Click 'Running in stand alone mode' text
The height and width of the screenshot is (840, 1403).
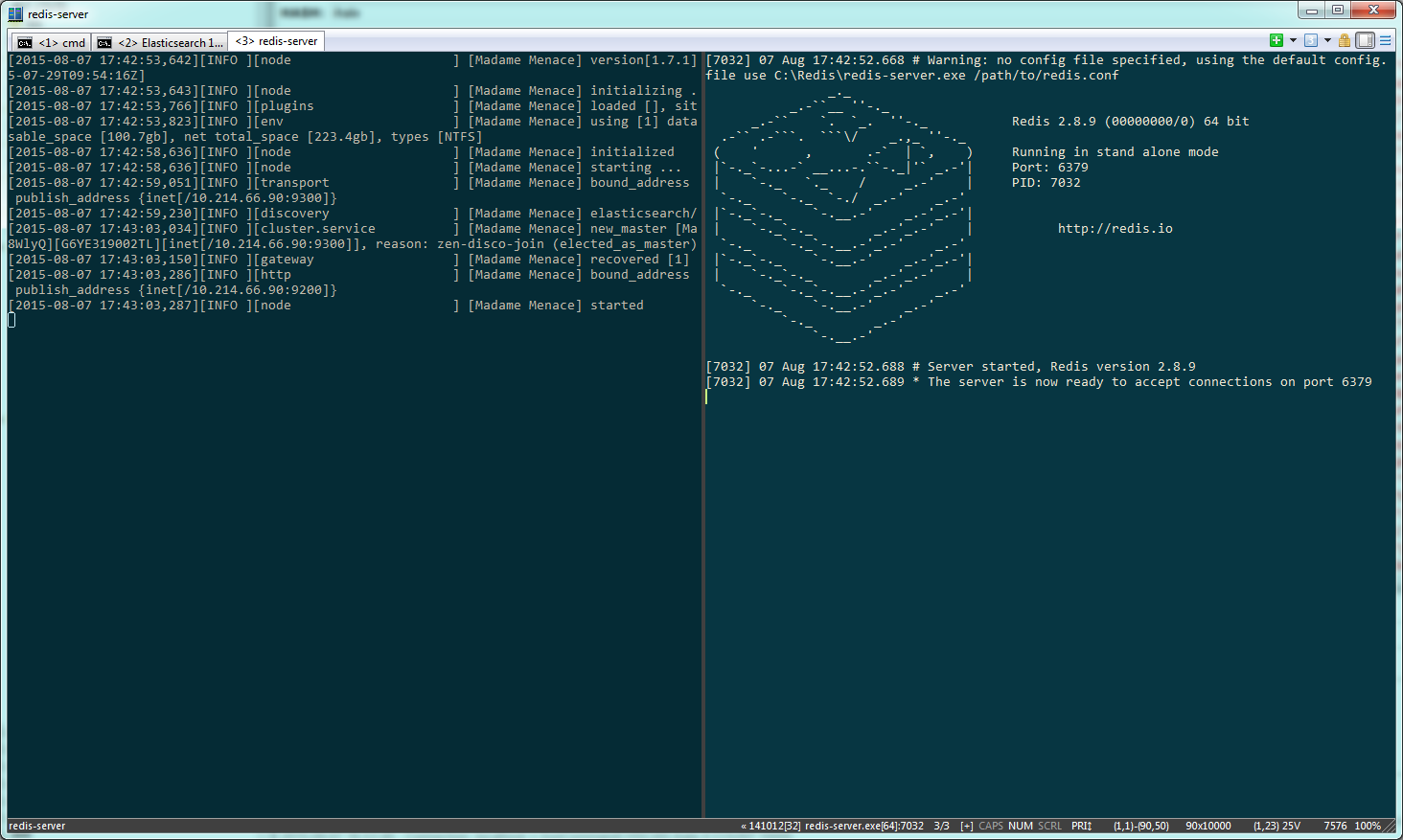(x=1115, y=152)
